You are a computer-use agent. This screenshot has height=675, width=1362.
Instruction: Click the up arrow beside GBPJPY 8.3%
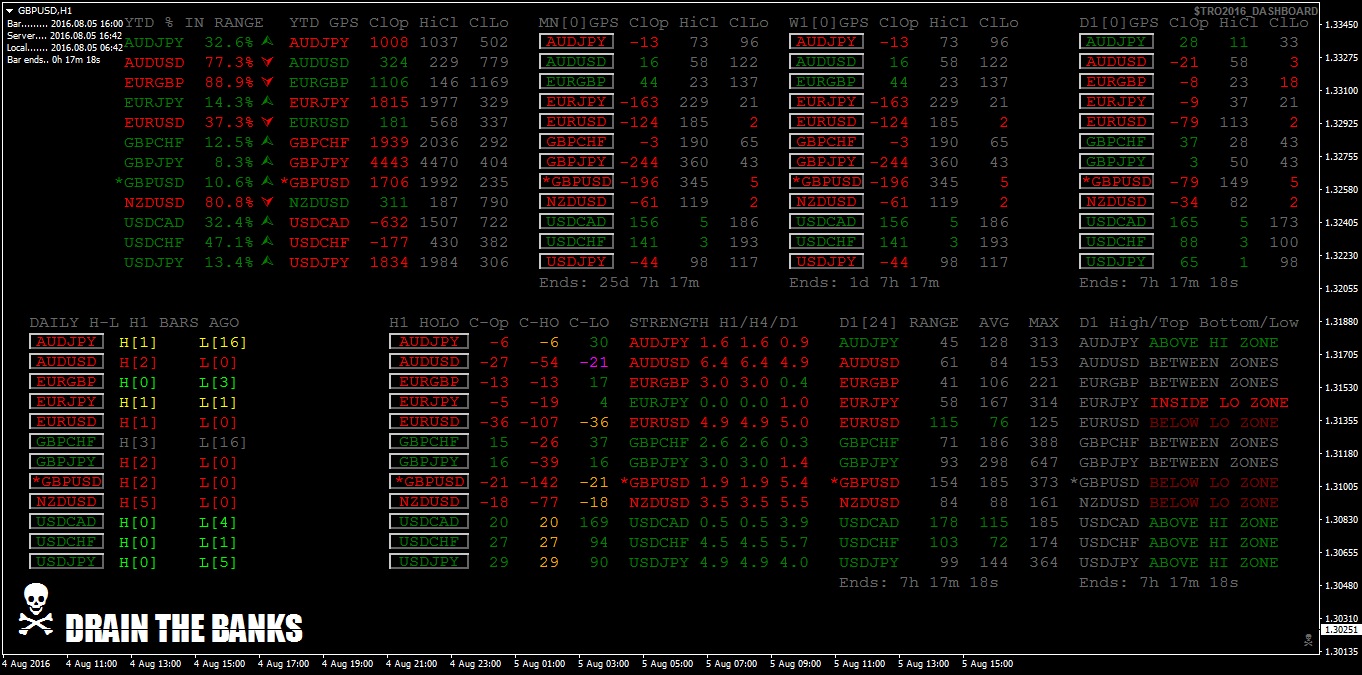(x=267, y=161)
